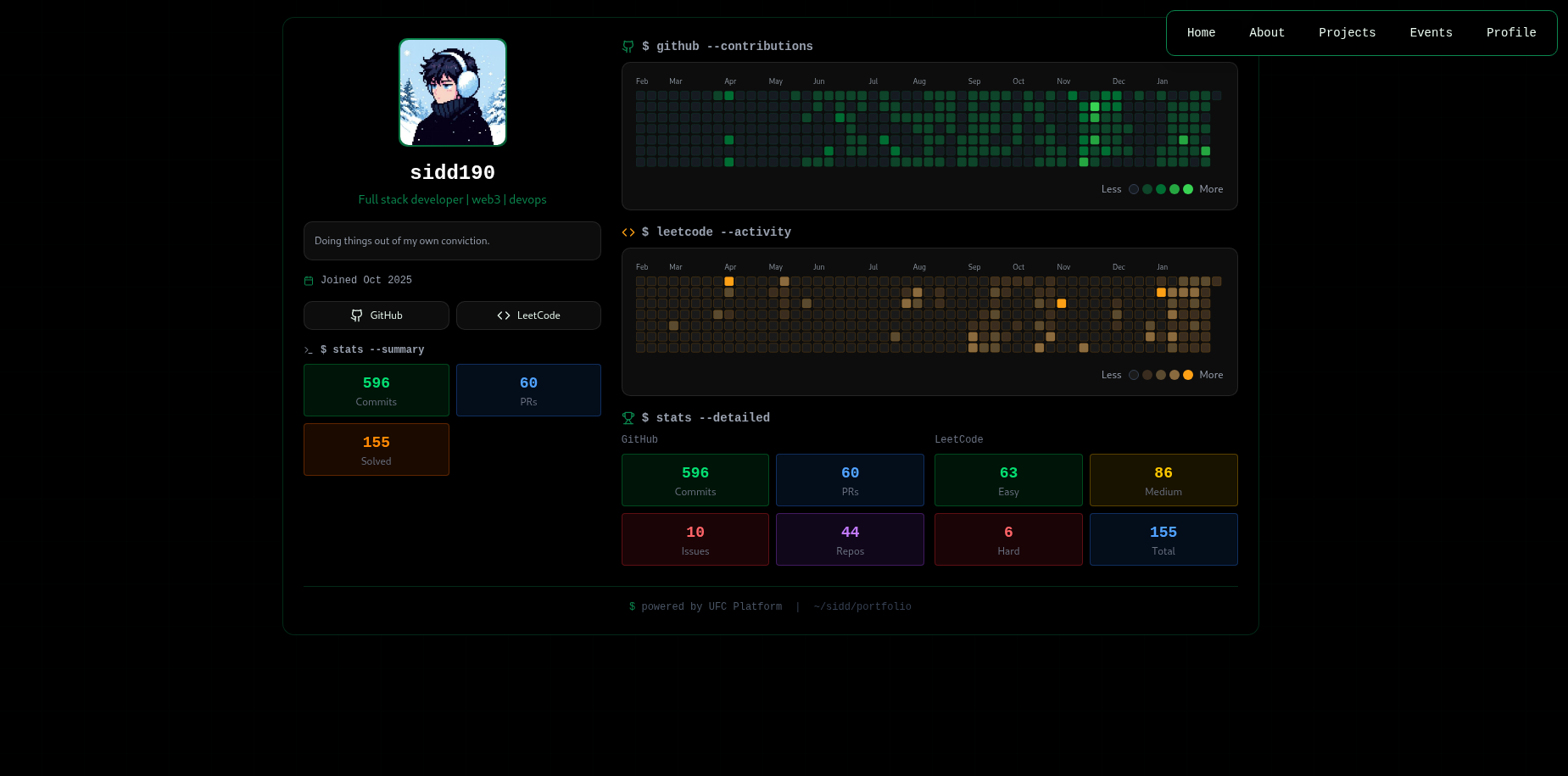Viewport: 1568px width, 776px height.
Task: Click the brackets icon inside the LeetCode button
Action: pyautogui.click(x=504, y=315)
